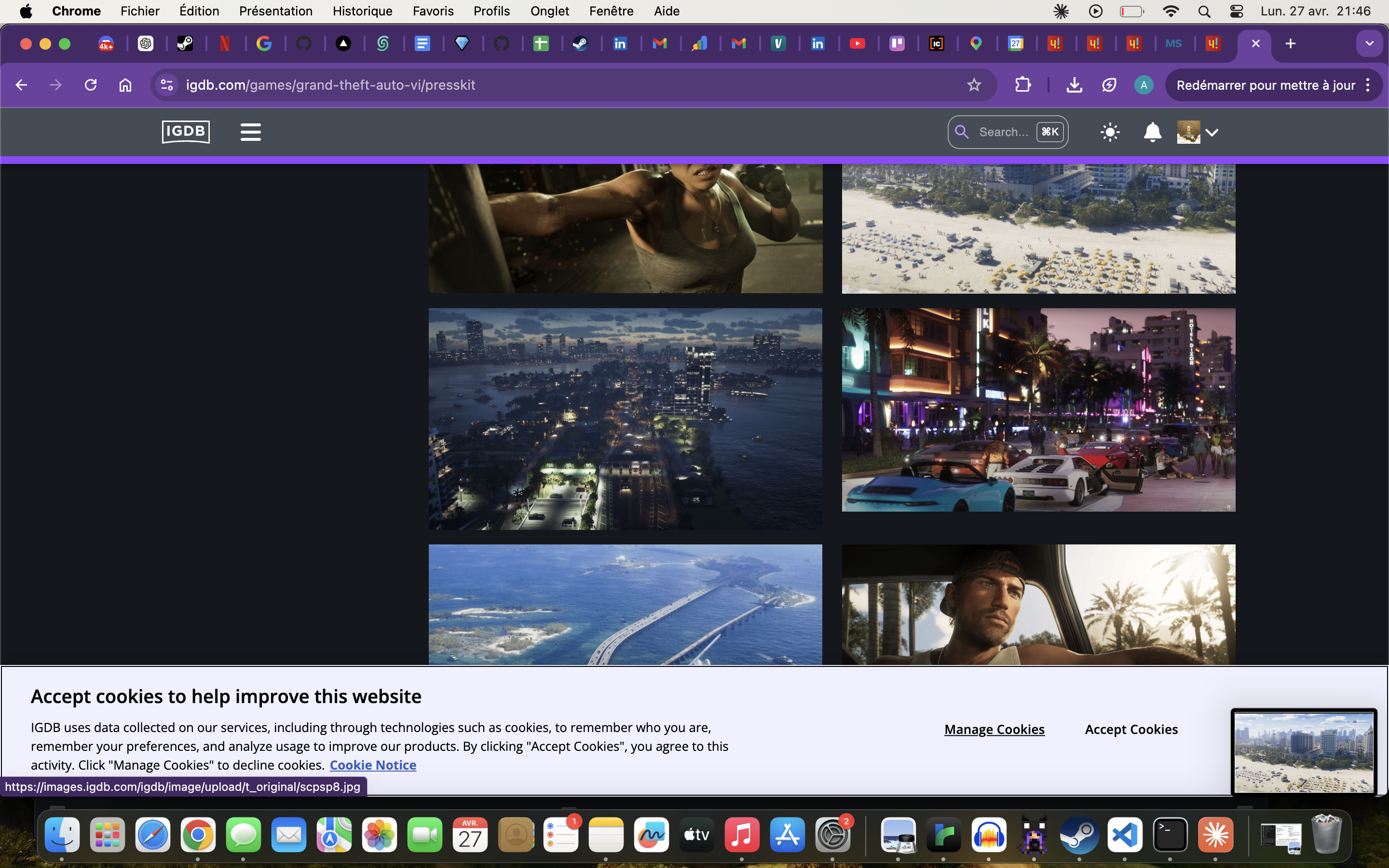The height and width of the screenshot is (868, 1389).
Task: Click the GTA VI beach screenshot thumbnail
Action: click(x=1037, y=229)
